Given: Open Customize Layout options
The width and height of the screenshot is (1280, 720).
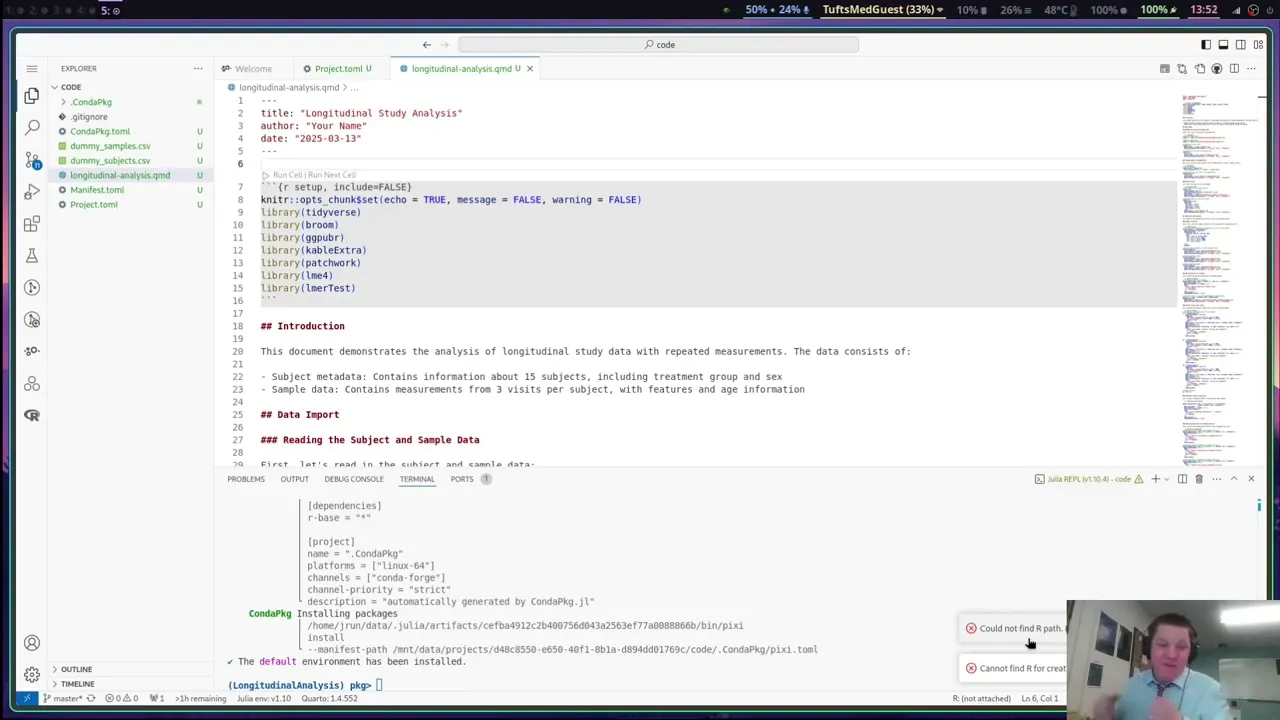Looking at the screenshot, I should pyautogui.click(x=1258, y=45).
